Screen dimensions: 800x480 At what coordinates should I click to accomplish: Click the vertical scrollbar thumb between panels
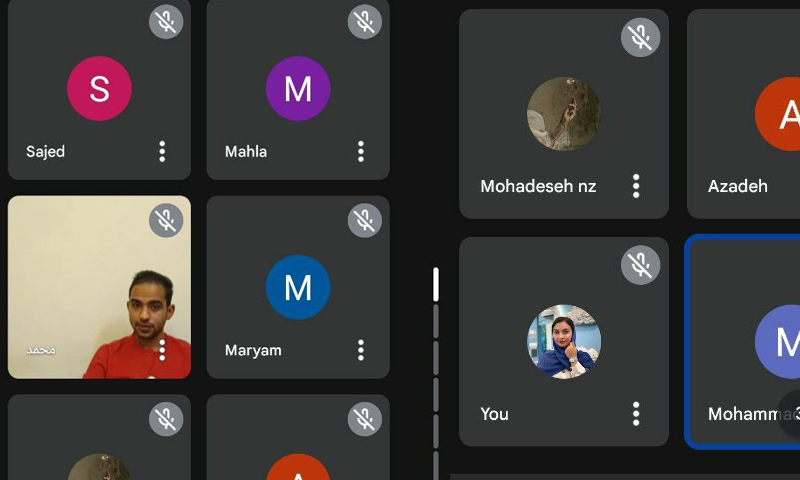[x=436, y=284]
